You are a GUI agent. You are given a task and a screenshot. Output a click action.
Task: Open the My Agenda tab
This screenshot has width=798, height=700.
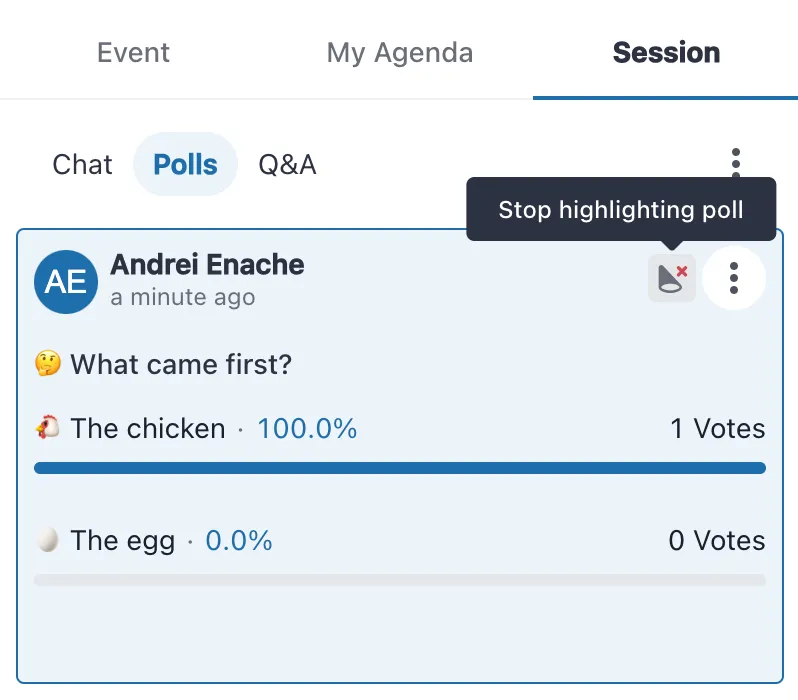[400, 52]
